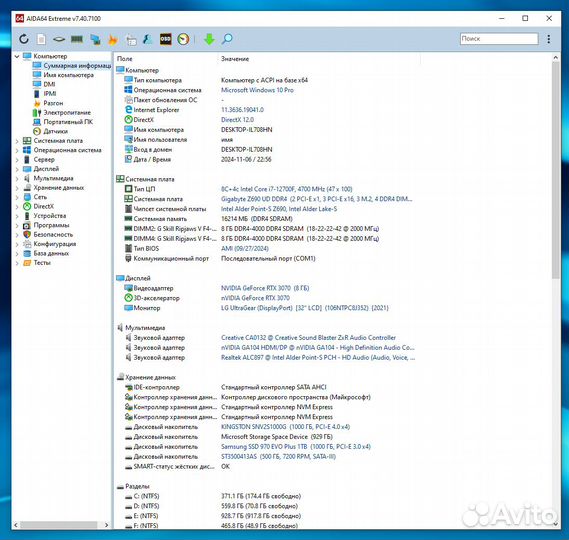Expand the Дисплей tree node

[17, 169]
